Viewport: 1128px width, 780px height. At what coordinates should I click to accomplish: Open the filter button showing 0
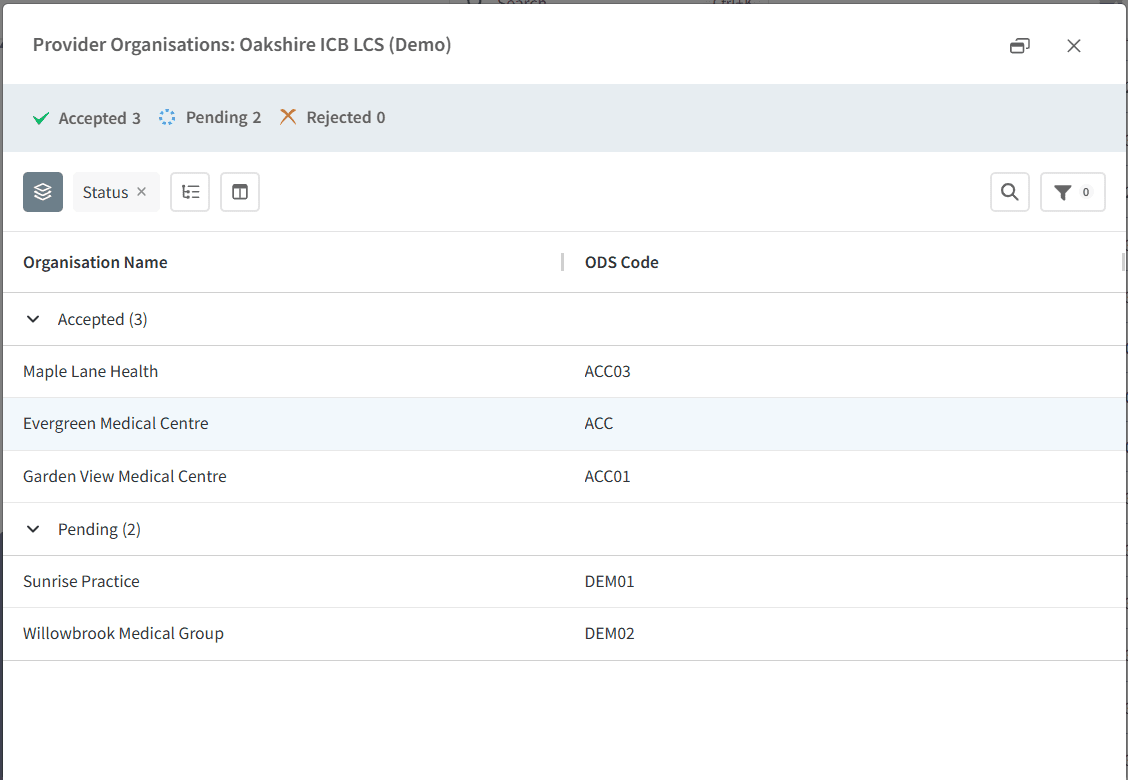(x=1073, y=192)
